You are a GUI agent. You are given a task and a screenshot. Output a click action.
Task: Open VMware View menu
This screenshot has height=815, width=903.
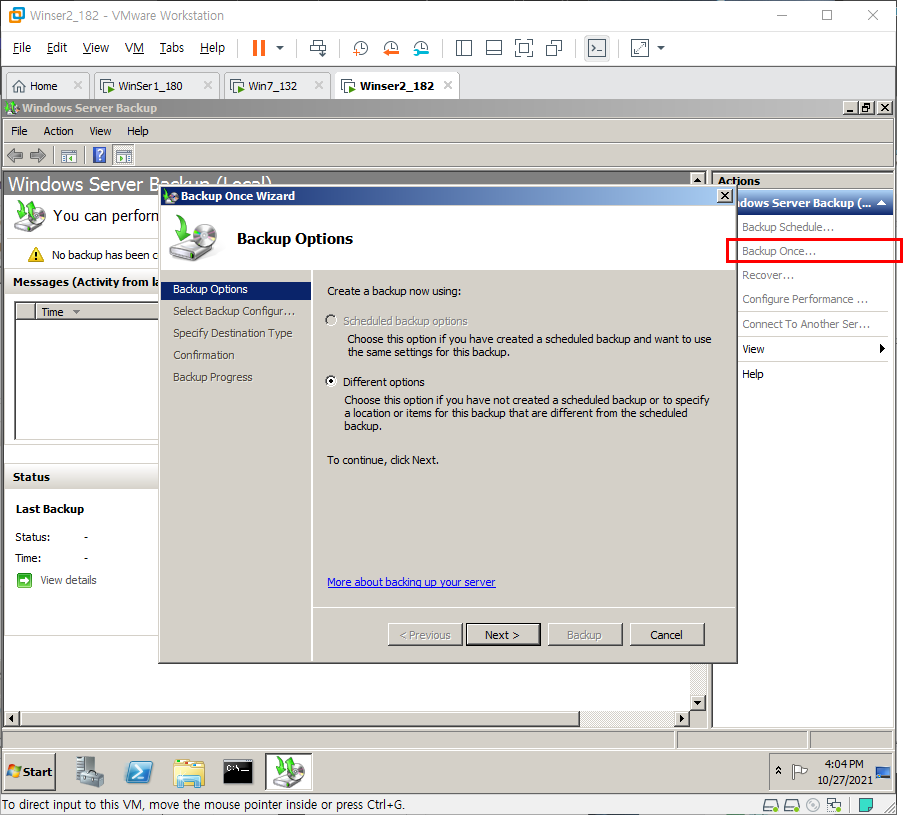[x=96, y=48]
